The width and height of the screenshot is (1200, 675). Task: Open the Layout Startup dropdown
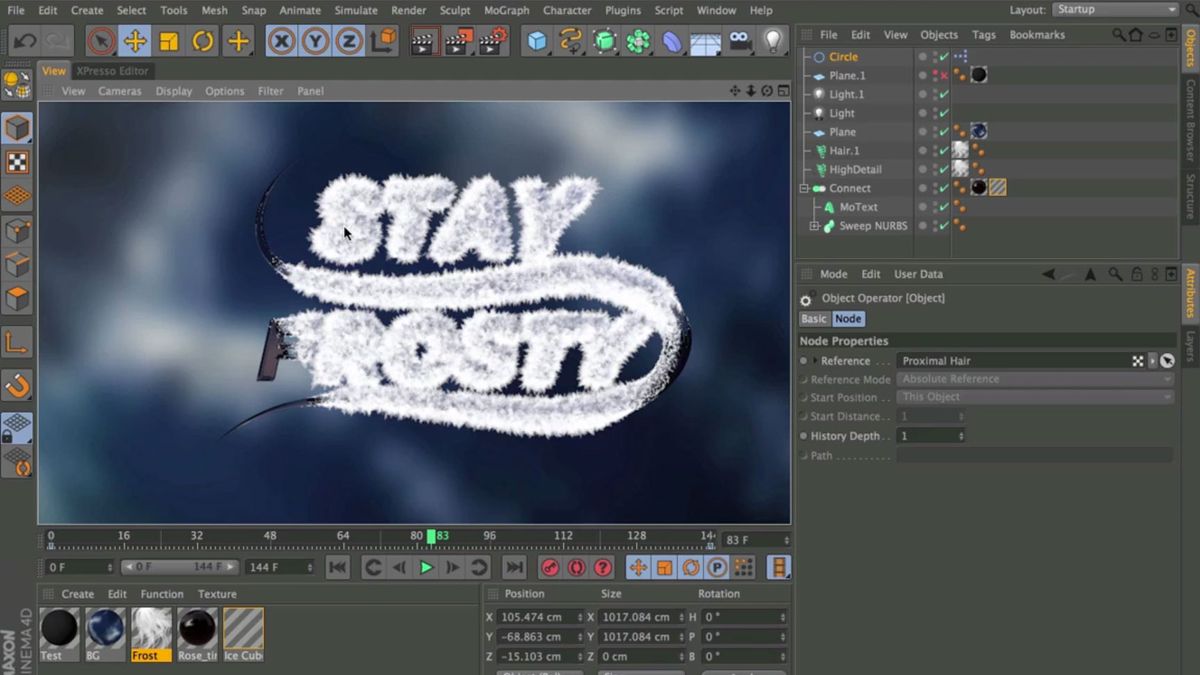1117,10
